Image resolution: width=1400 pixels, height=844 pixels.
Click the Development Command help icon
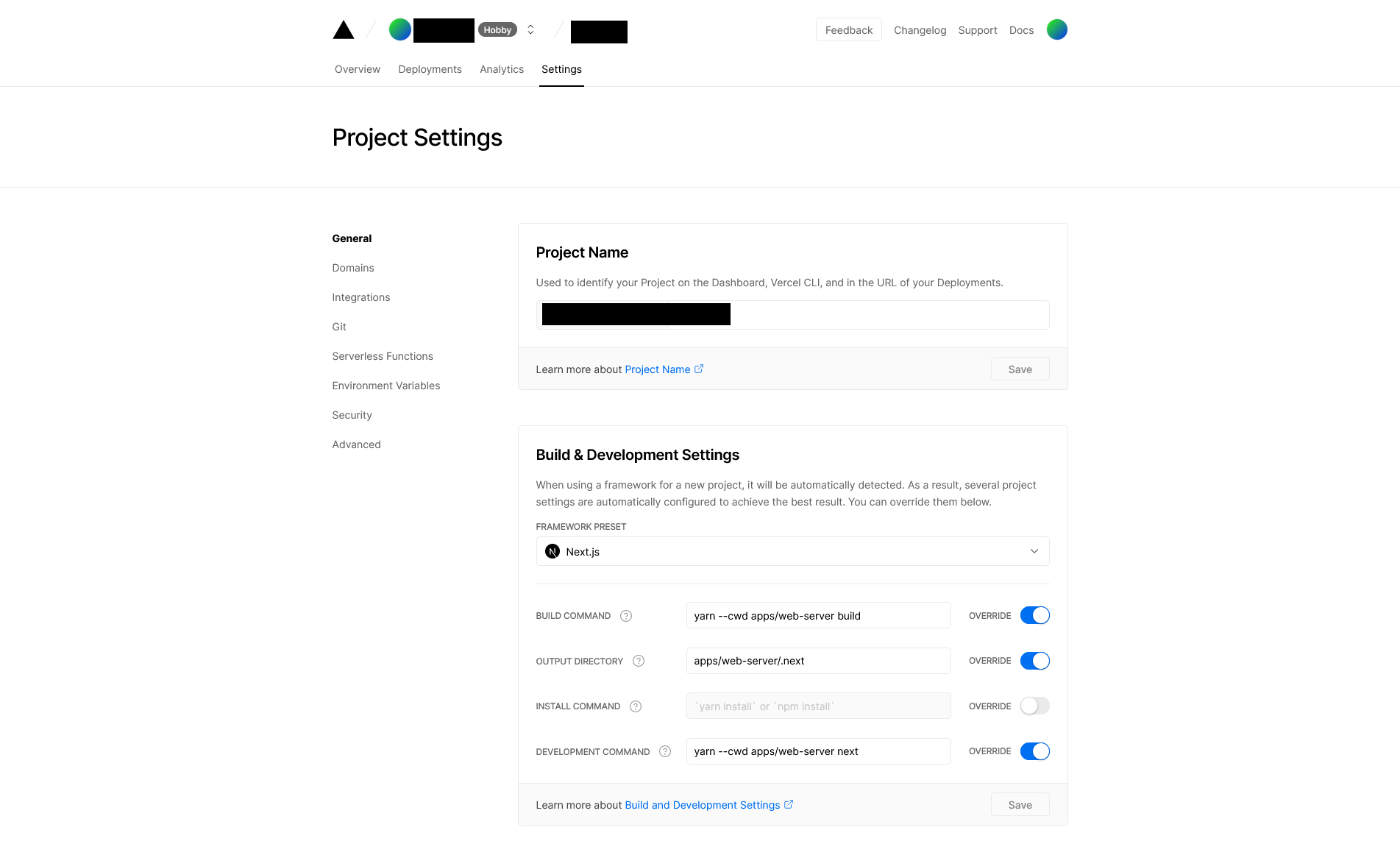coord(665,751)
